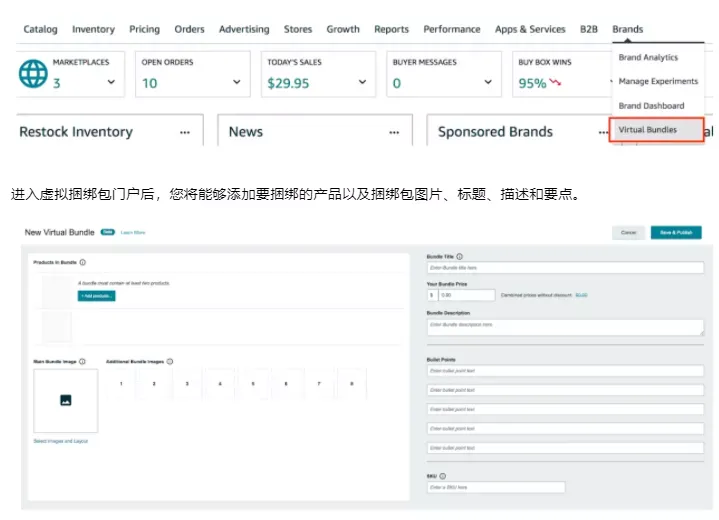719x520 pixels.
Task: Click the third Bullet Points input field
Action: click(565, 409)
